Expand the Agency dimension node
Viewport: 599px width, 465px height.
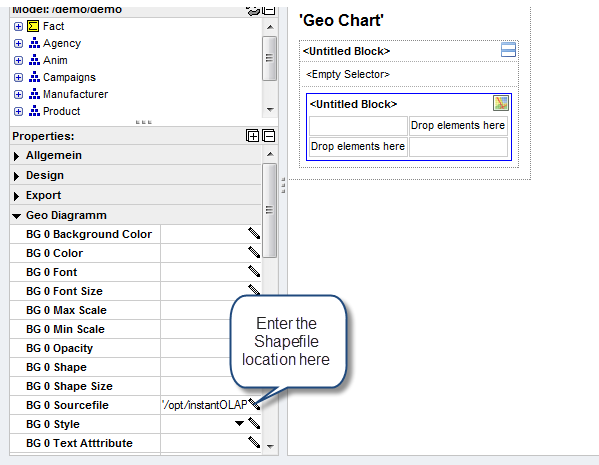click(x=18, y=43)
